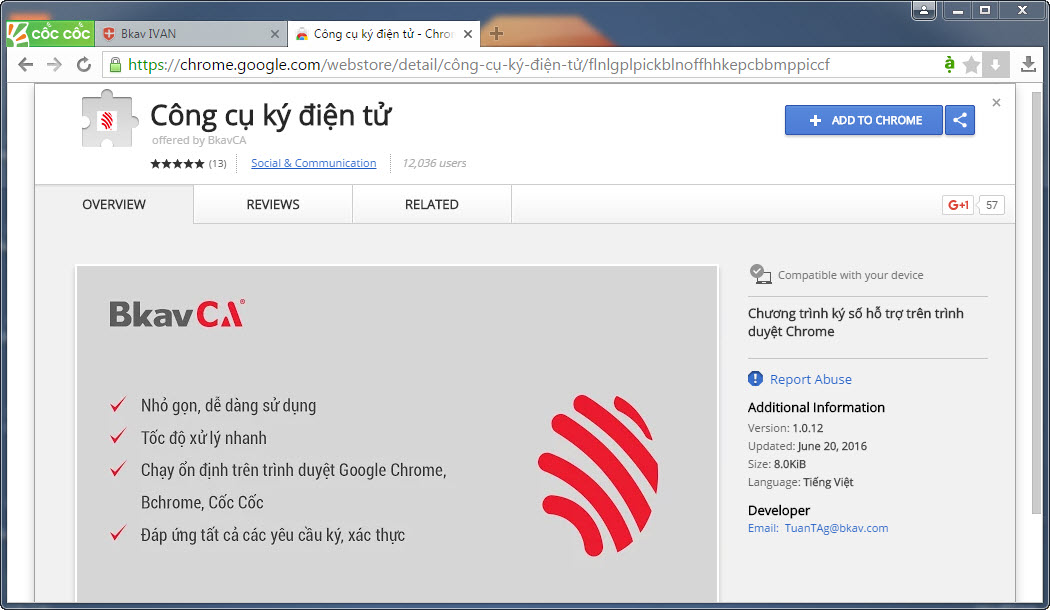
Task: Select the Công cụ ký điện tử browser tab
Action: click(x=384, y=33)
